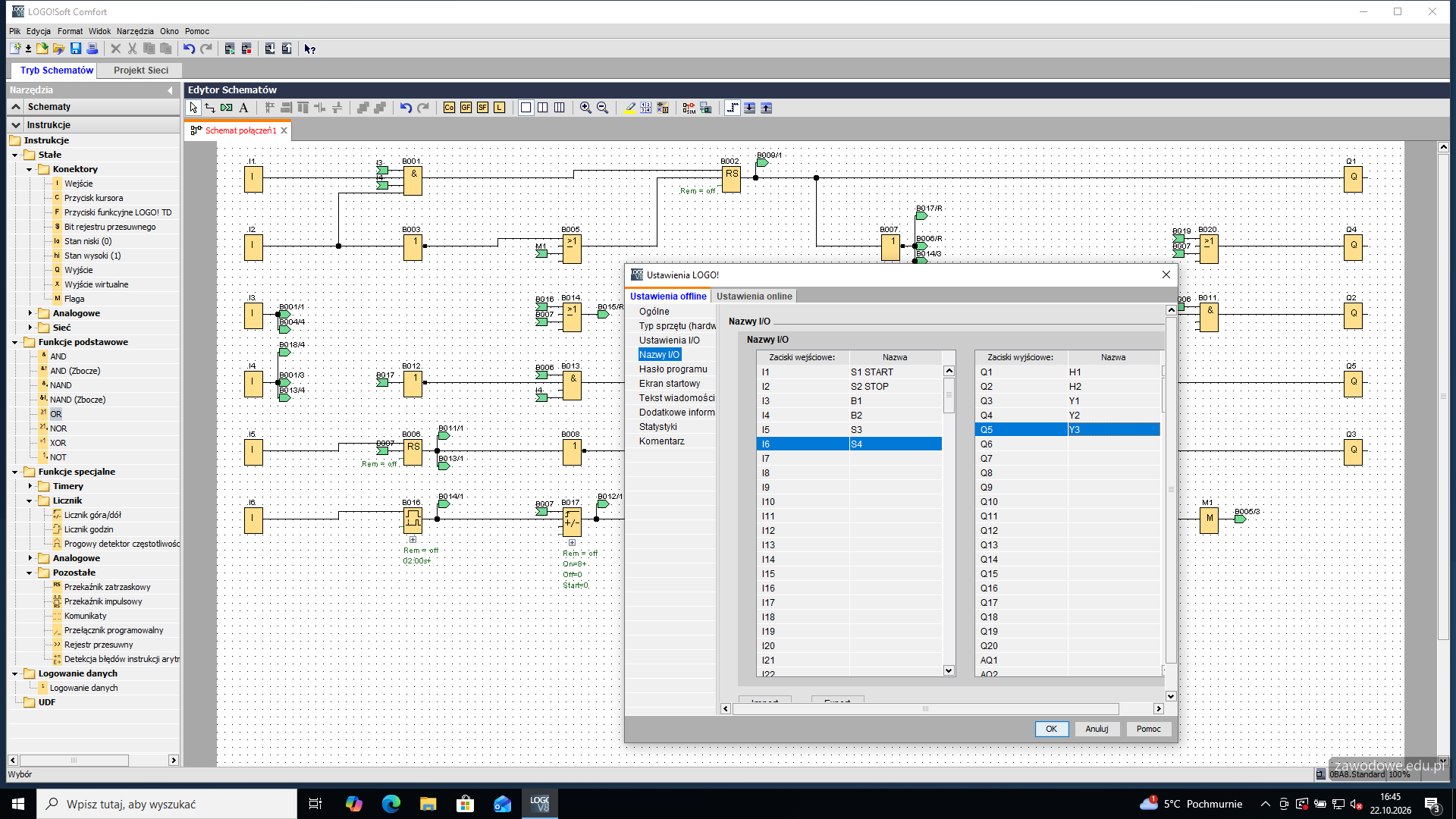Image resolution: width=1456 pixels, height=819 pixels.
Task: Show the Basic Functions (GF) palette
Action: (466, 108)
